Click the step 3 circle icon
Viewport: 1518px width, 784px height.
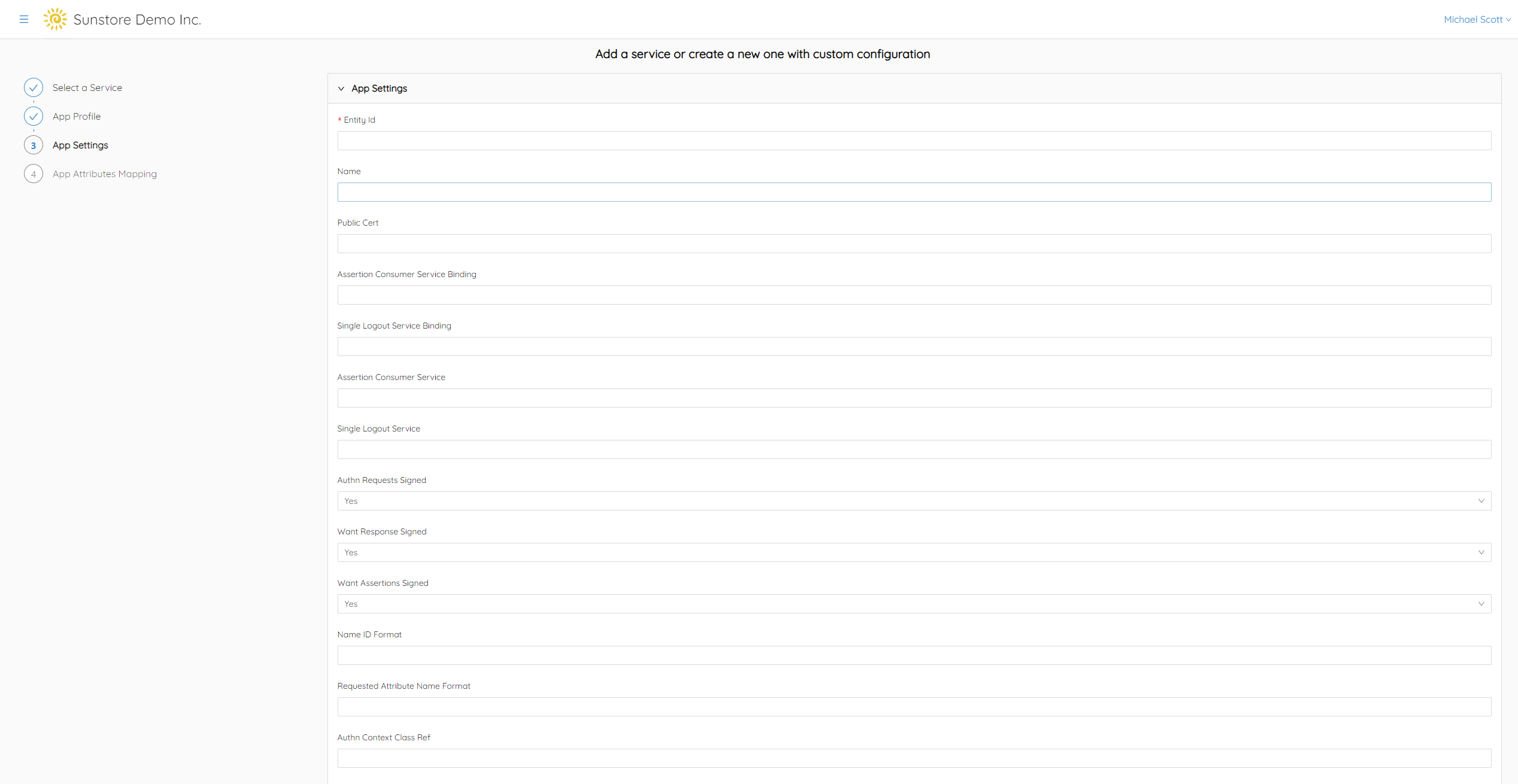click(x=34, y=145)
